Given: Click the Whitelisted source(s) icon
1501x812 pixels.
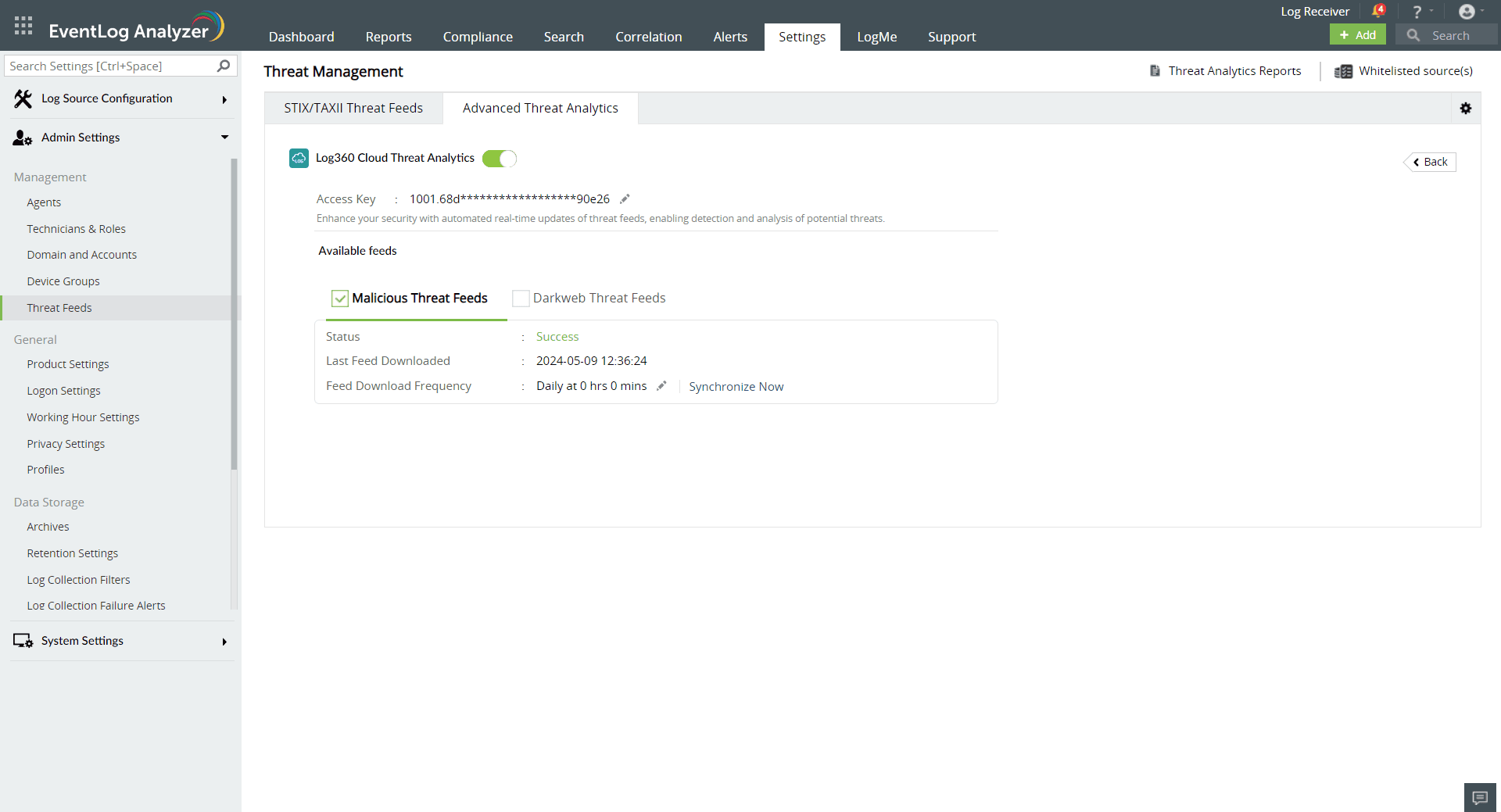Looking at the screenshot, I should pos(1343,70).
